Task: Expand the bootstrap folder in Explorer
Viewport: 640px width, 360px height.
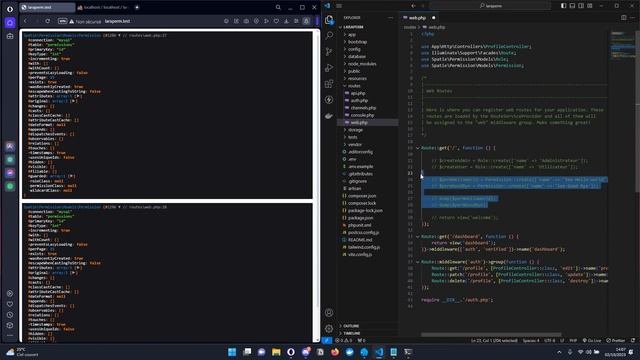Action: [358, 42]
